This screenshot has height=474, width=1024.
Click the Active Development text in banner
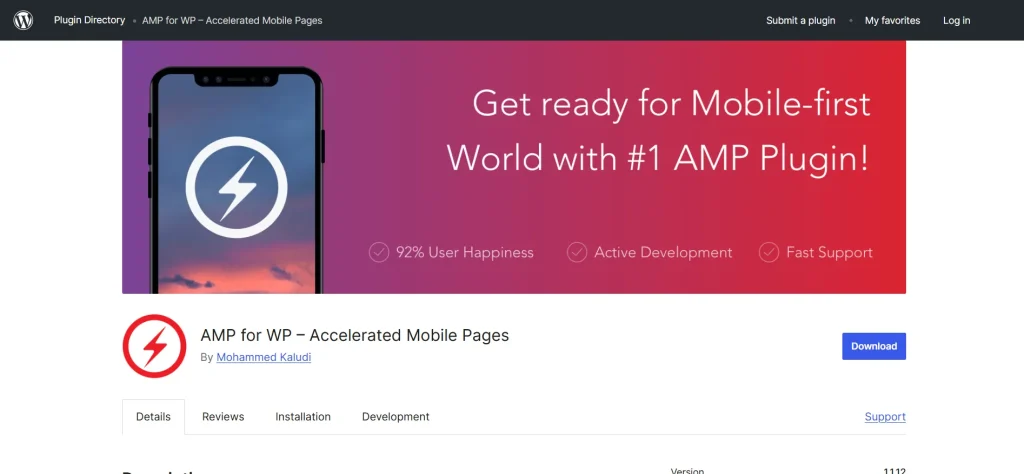pyautogui.click(x=663, y=252)
